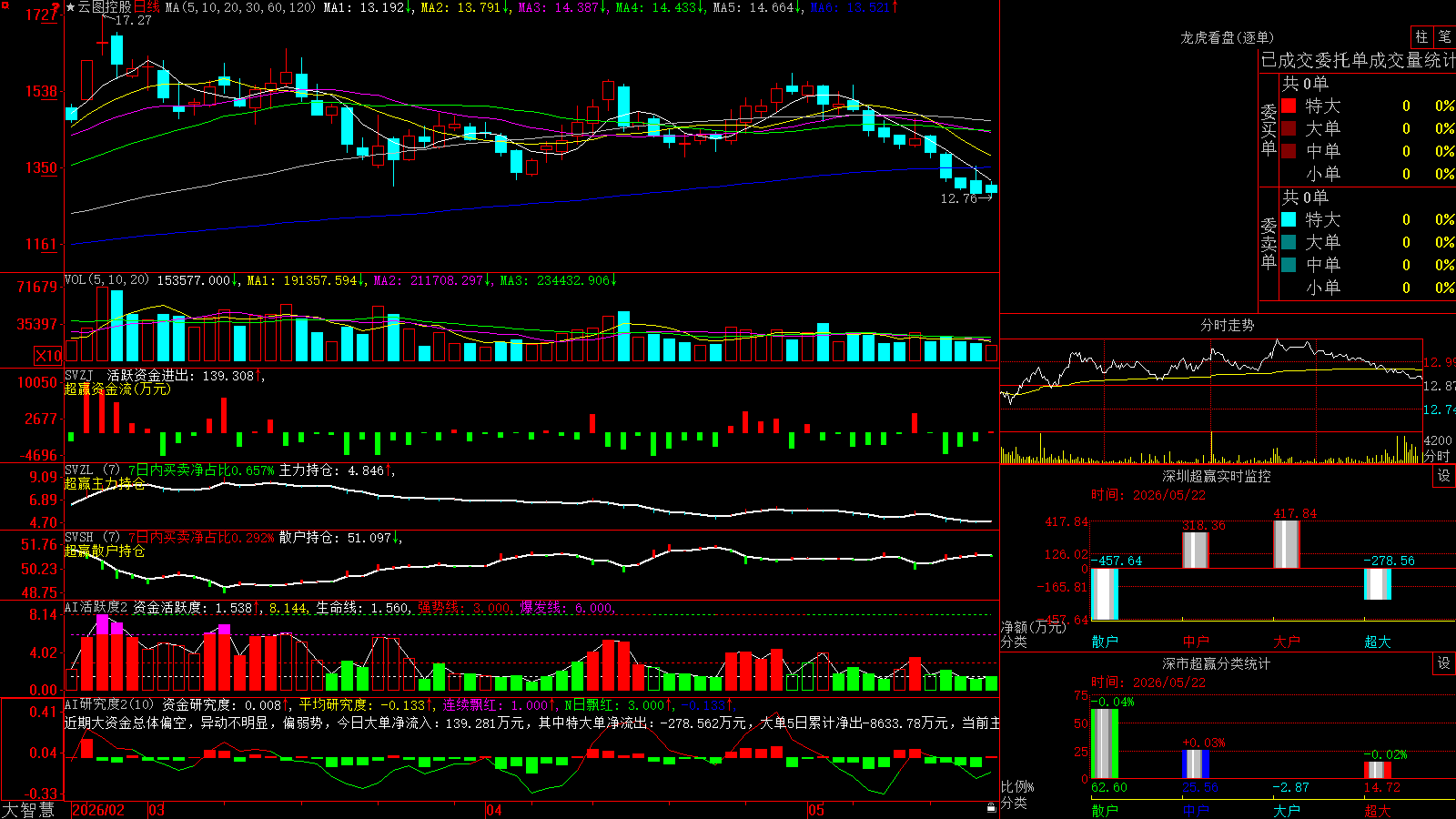Click the 龙虎看盘(逐单) panel title
The width and height of the screenshot is (1456, 819).
(1227, 37)
